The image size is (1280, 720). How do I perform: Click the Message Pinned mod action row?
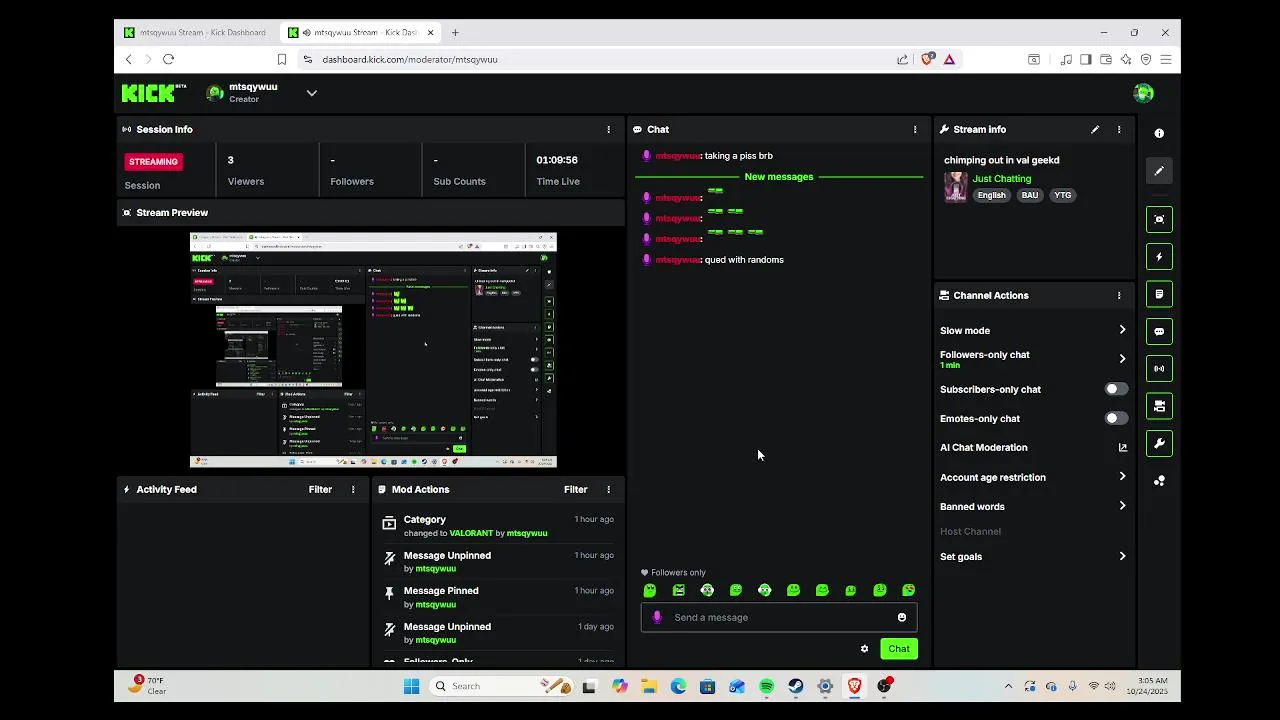click(x=497, y=597)
